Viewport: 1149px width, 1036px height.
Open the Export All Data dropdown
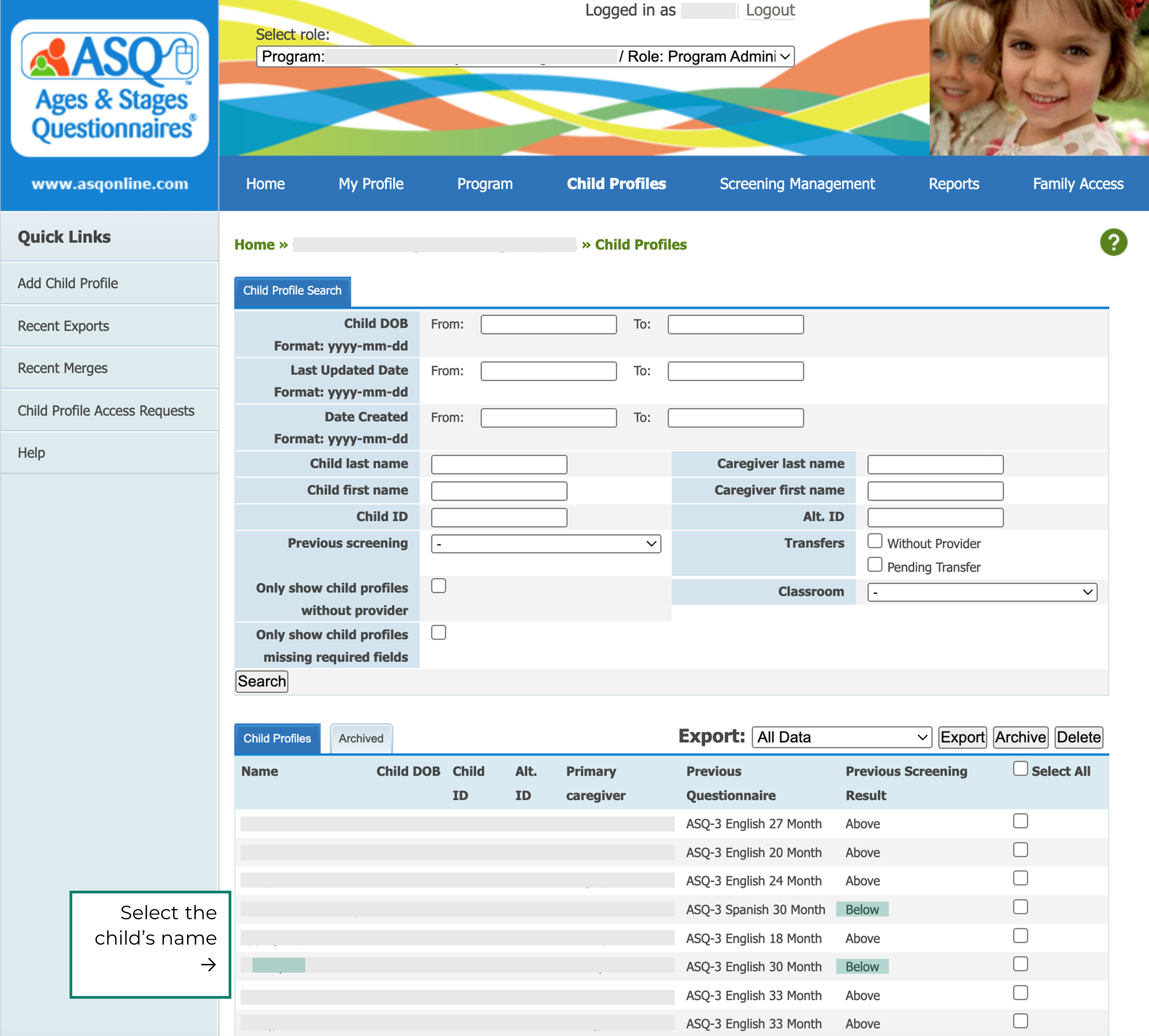(x=841, y=737)
